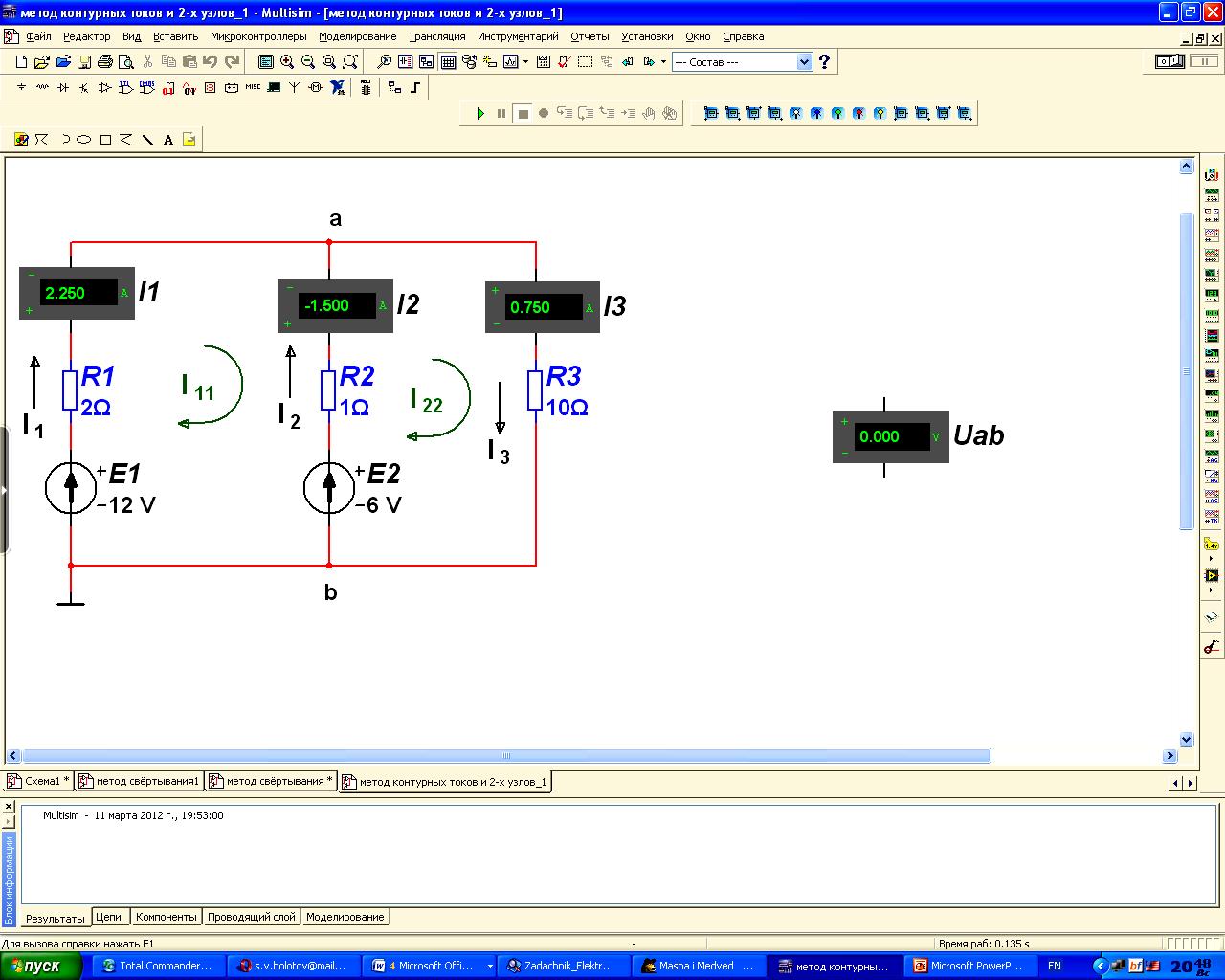Open the "--- Состав ---" dropdown list
Viewport: 1225px width, 980px height.
tap(804, 62)
